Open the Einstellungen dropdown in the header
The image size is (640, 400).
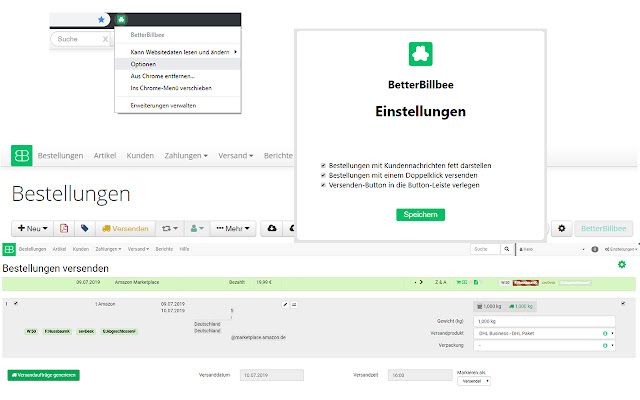[621, 249]
